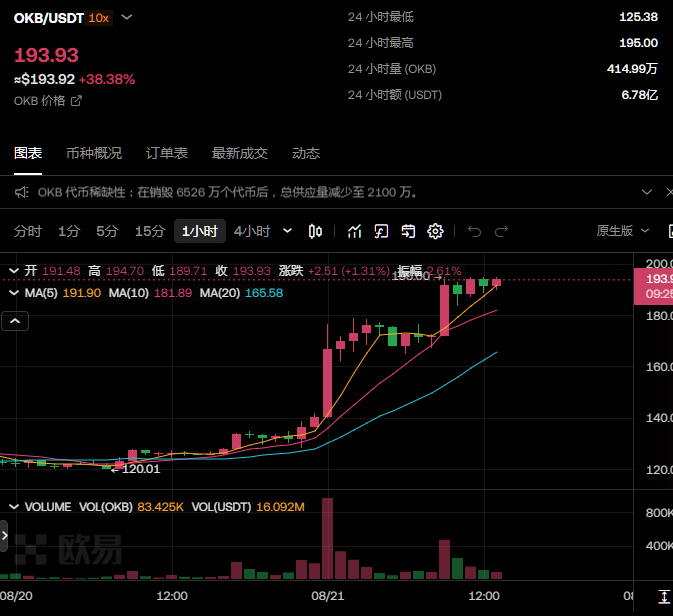Click the drawing tools icon

tap(381, 231)
